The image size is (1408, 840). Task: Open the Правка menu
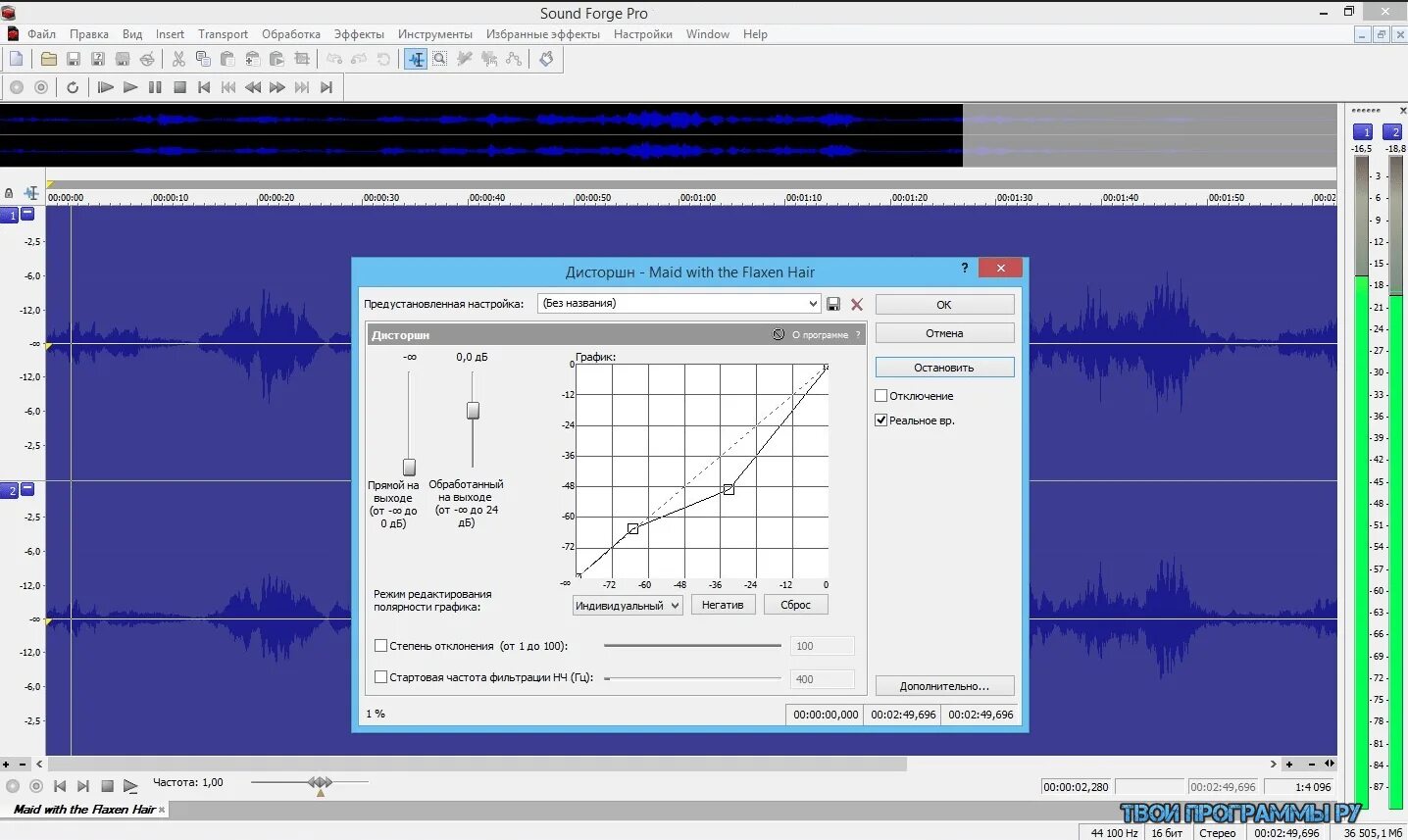[x=89, y=34]
